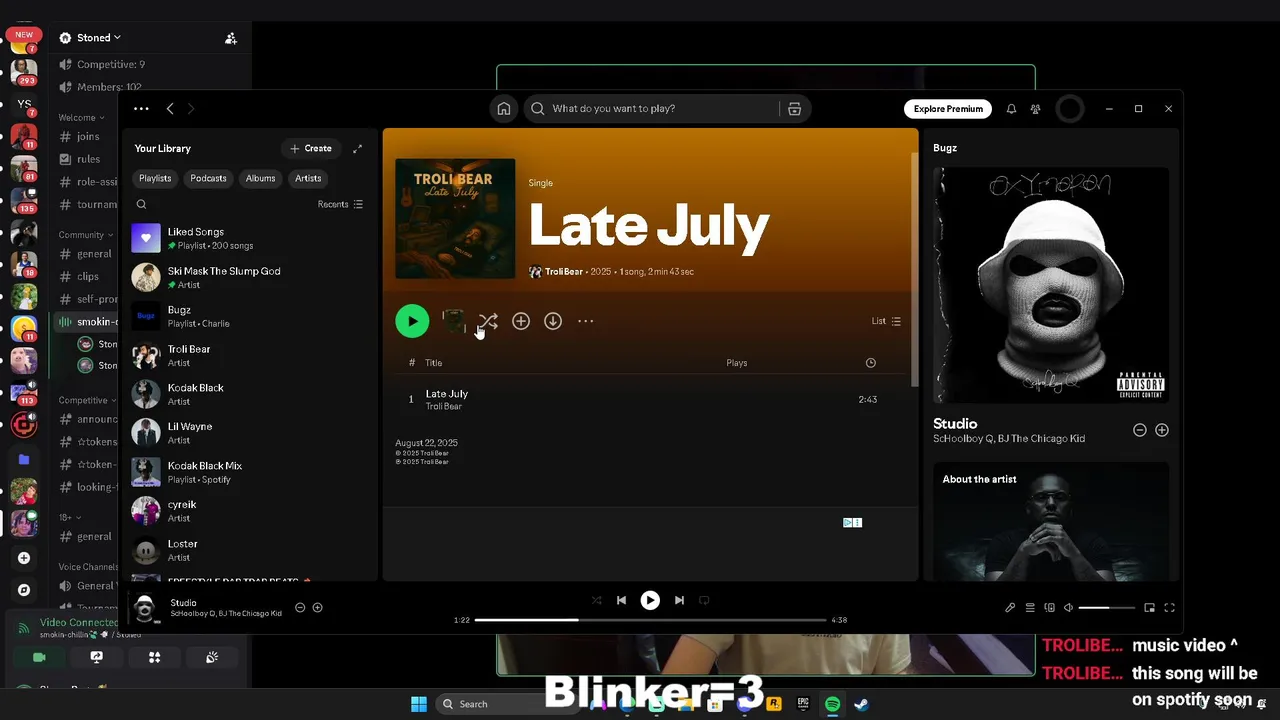Add Late July to your library

tap(521, 321)
